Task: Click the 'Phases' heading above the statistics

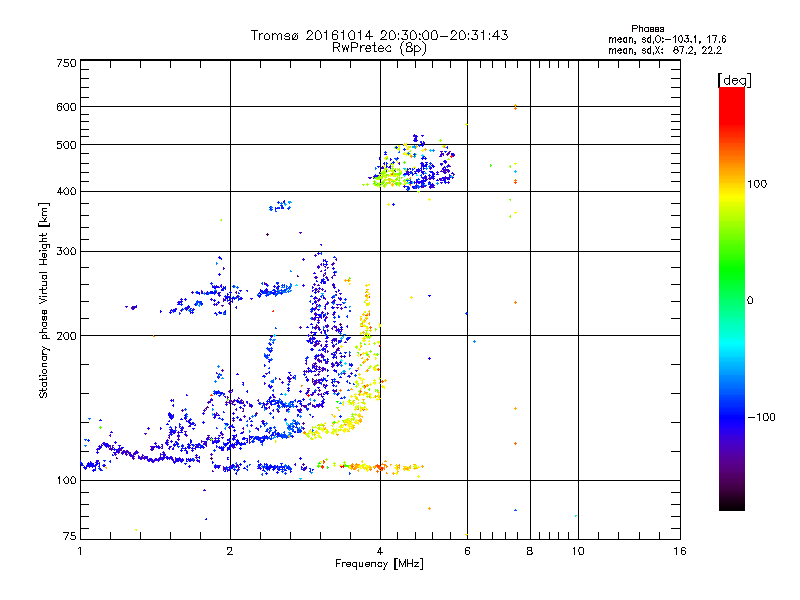Action: 647,29
